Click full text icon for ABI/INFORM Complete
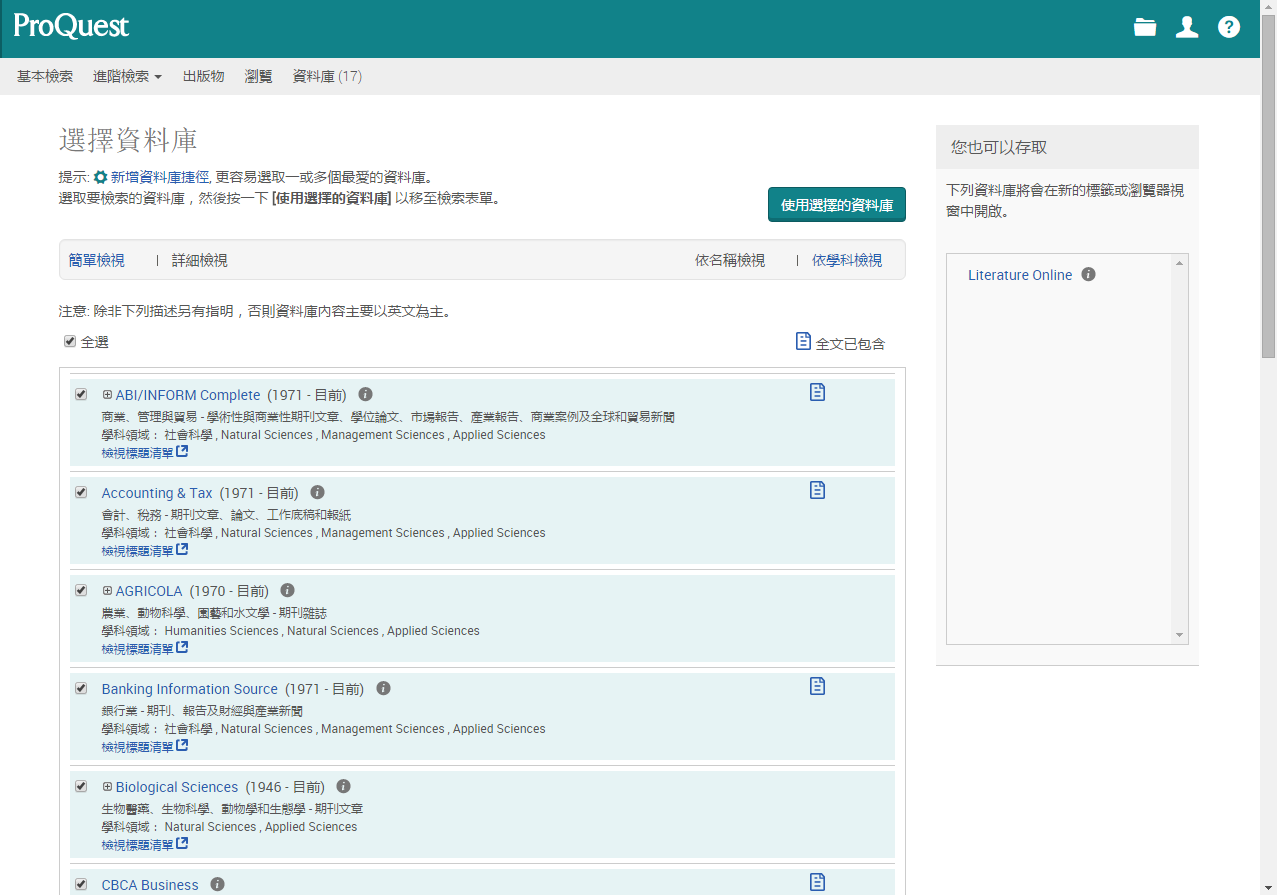 [x=817, y=392]
